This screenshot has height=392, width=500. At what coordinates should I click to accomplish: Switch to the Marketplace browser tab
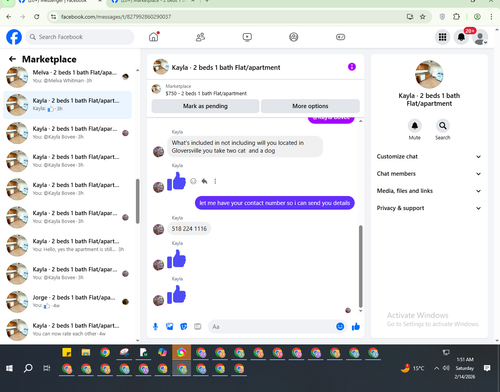point(153,2)
